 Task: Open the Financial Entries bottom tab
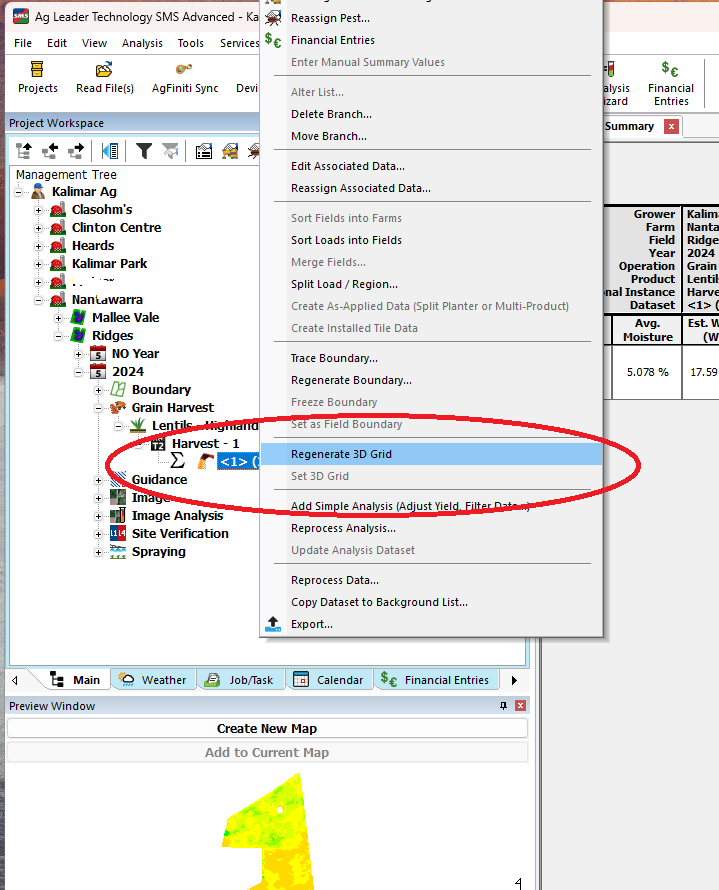(x=436, y=680)
